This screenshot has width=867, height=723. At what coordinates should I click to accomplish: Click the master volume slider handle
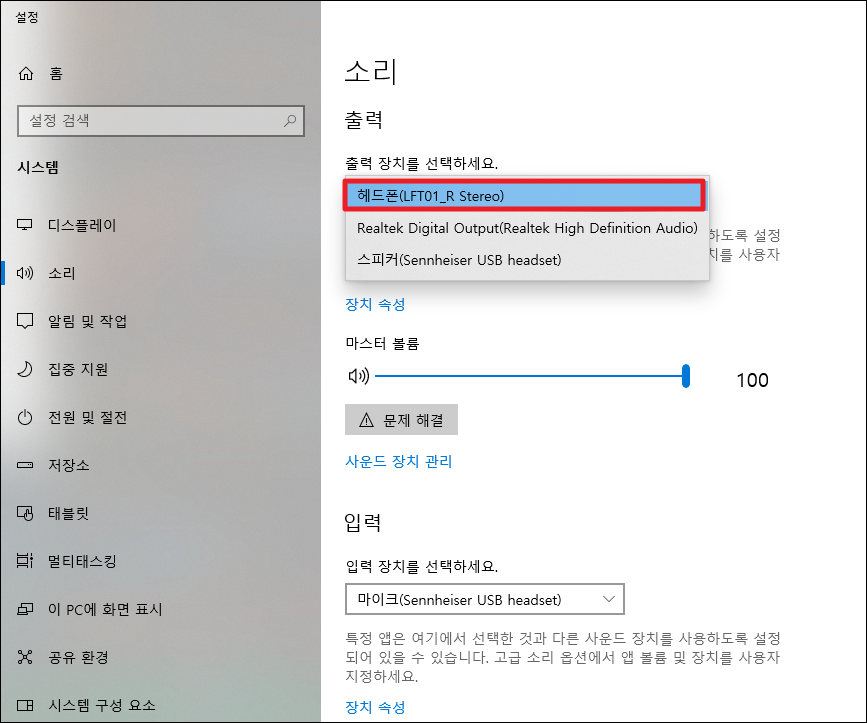[686, 376]
